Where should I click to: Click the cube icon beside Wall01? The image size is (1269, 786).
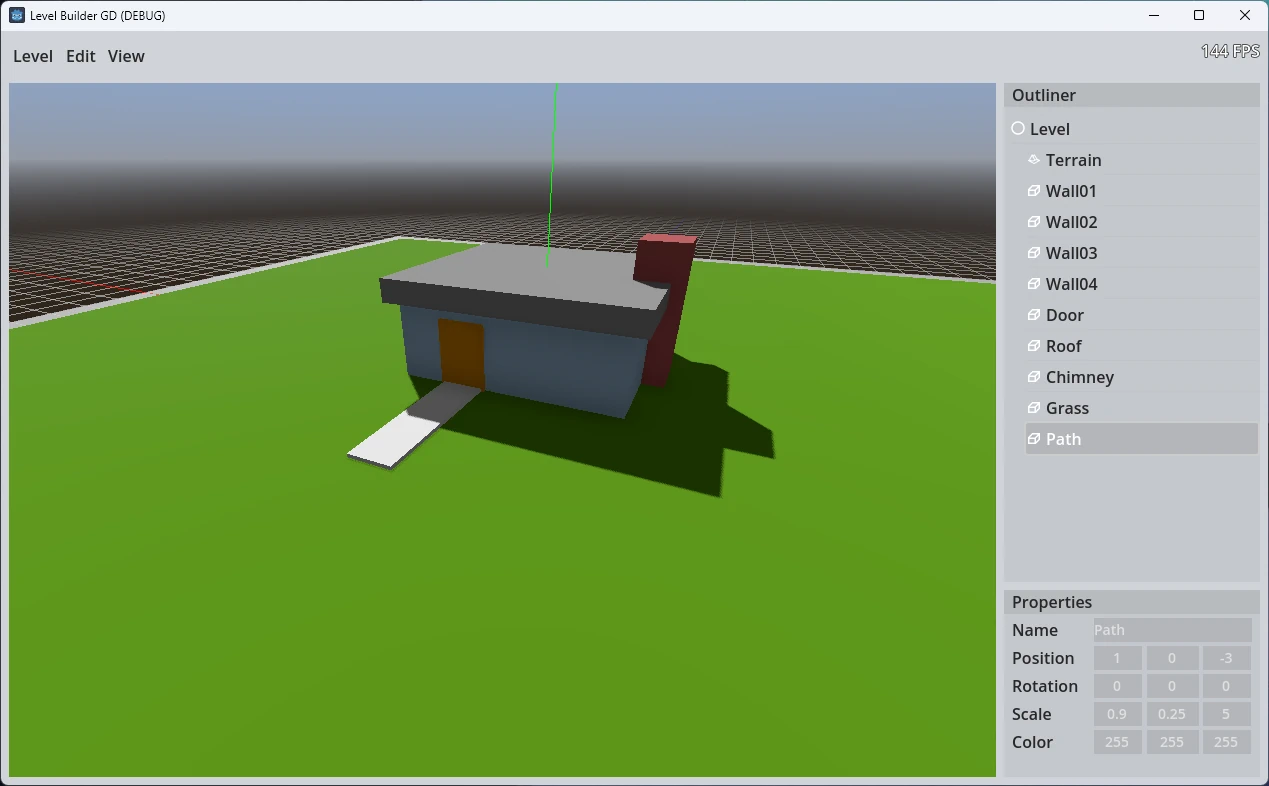[1034, 191]
